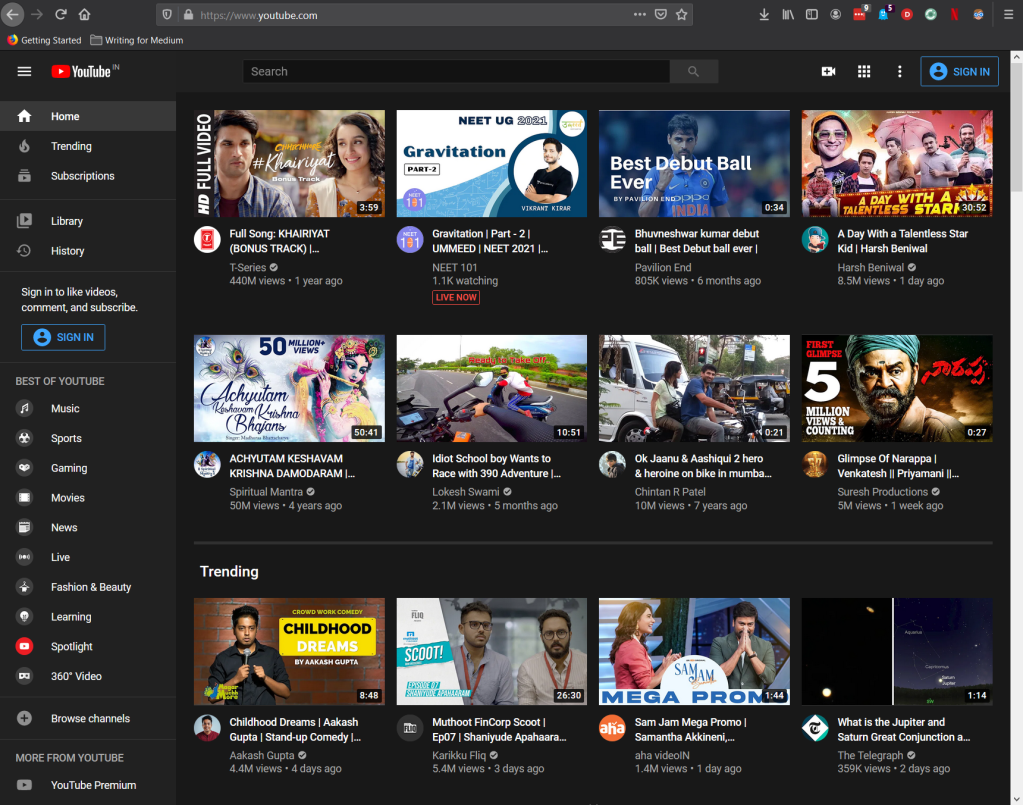The image size is (1023, 805).
Task: Click the sidebar SIGN IN button
Action: [63, 338]
